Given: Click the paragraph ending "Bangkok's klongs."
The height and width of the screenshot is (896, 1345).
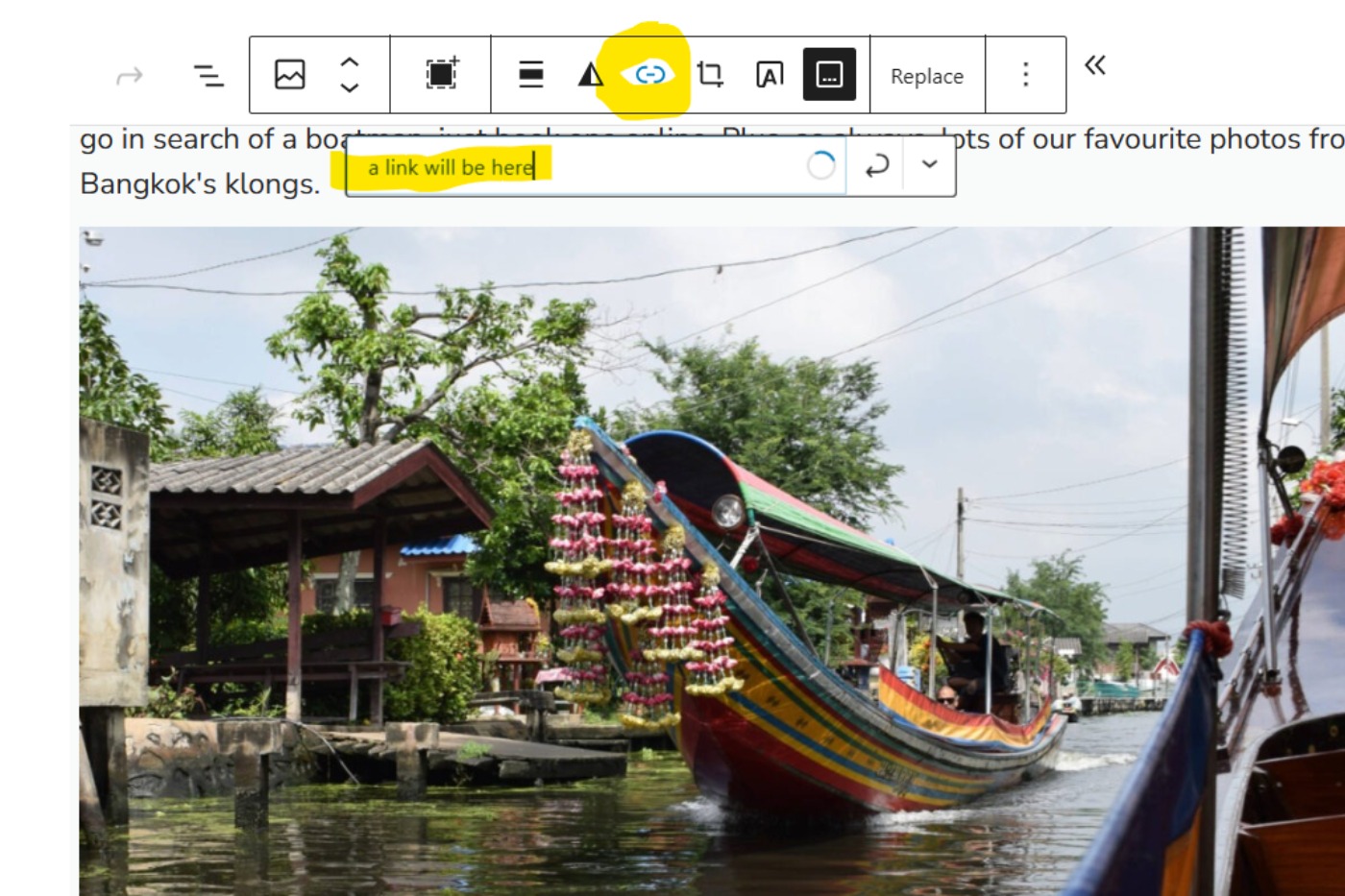Looking at the screenshot, I should click(200, 183).
